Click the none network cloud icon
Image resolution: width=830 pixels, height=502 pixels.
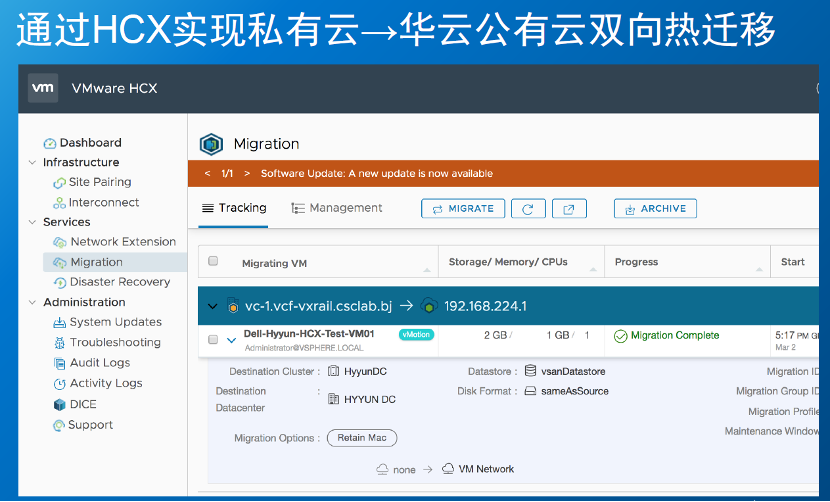pyautogui.click(x=382, y=469)
